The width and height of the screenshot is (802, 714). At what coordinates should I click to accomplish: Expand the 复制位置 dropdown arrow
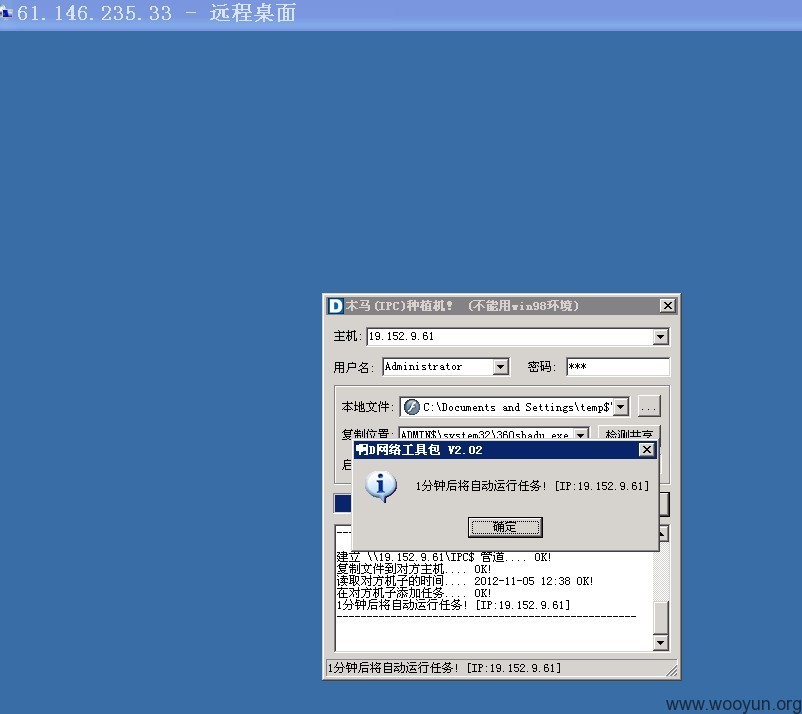581,435
